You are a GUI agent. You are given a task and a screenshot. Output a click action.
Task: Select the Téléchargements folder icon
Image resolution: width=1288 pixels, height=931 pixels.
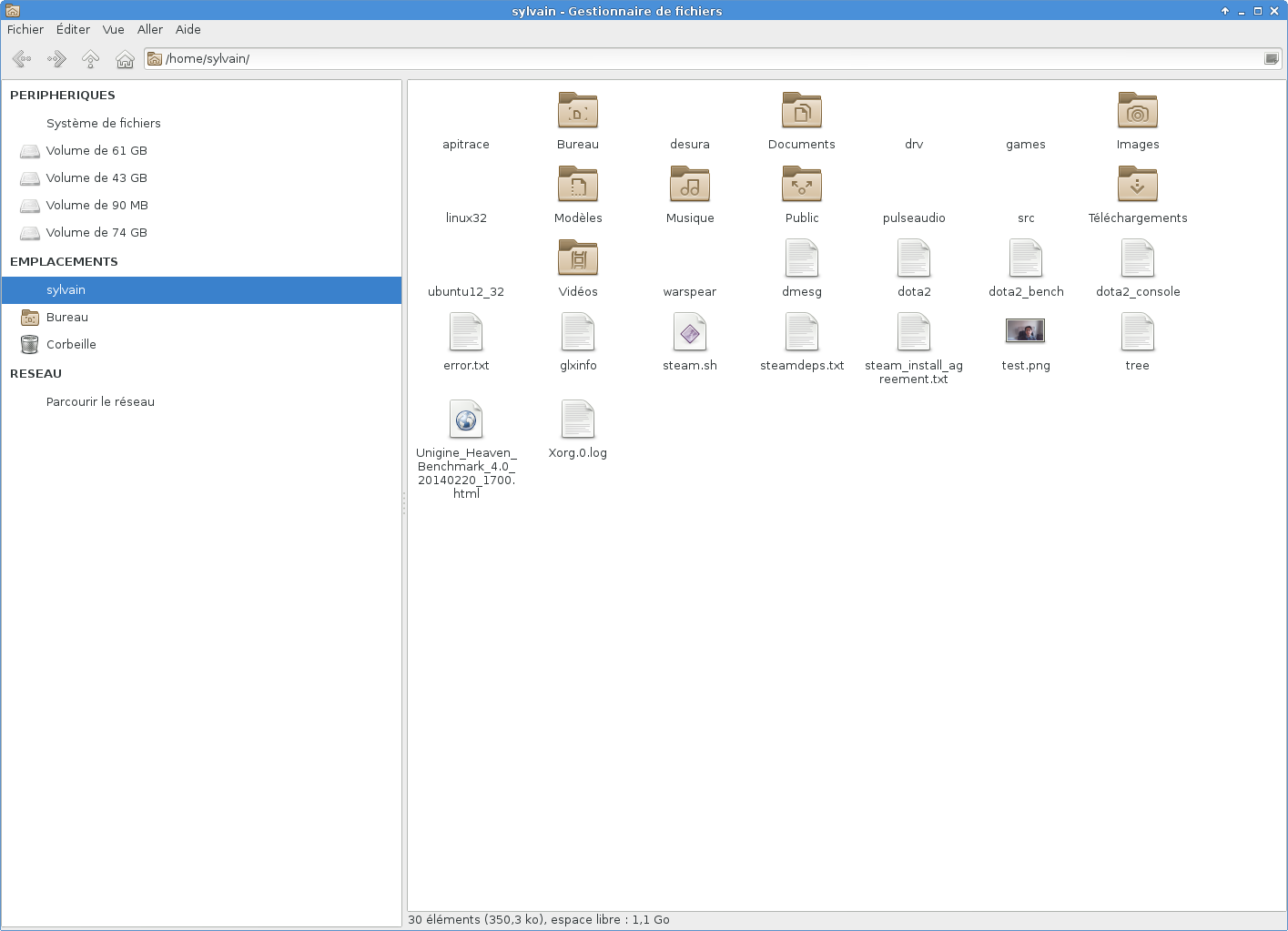(x=1137, y=185)
